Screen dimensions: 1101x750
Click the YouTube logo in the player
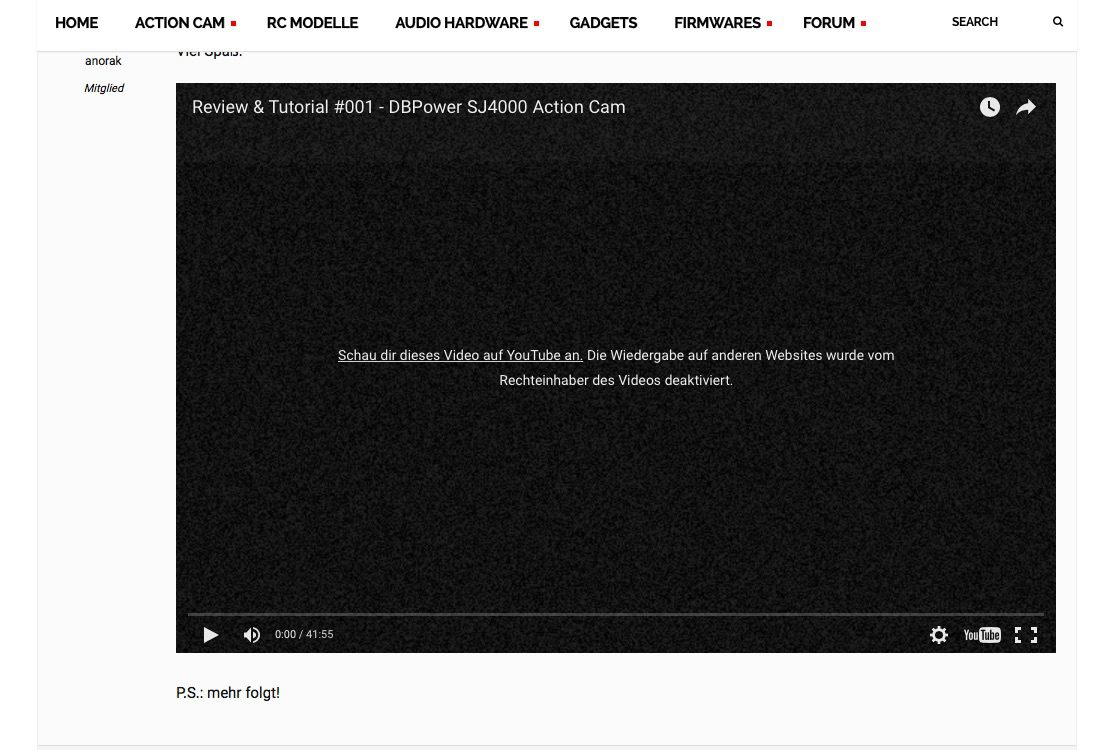pos(981,635)
